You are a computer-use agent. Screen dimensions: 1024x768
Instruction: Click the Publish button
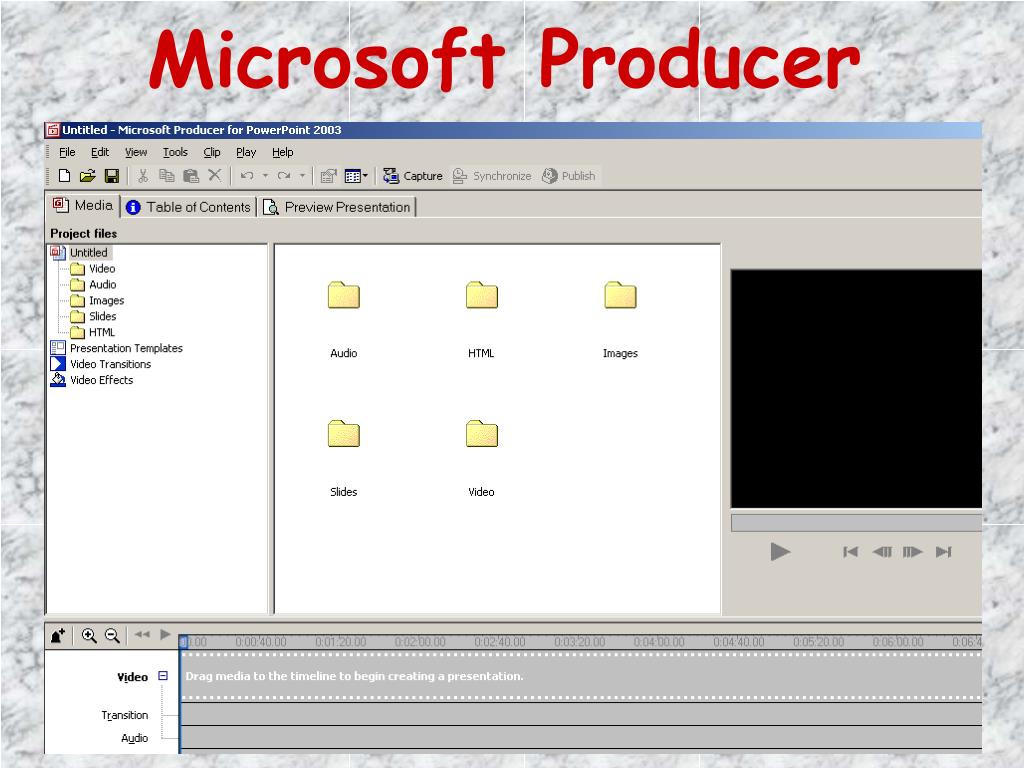point(569,176)
